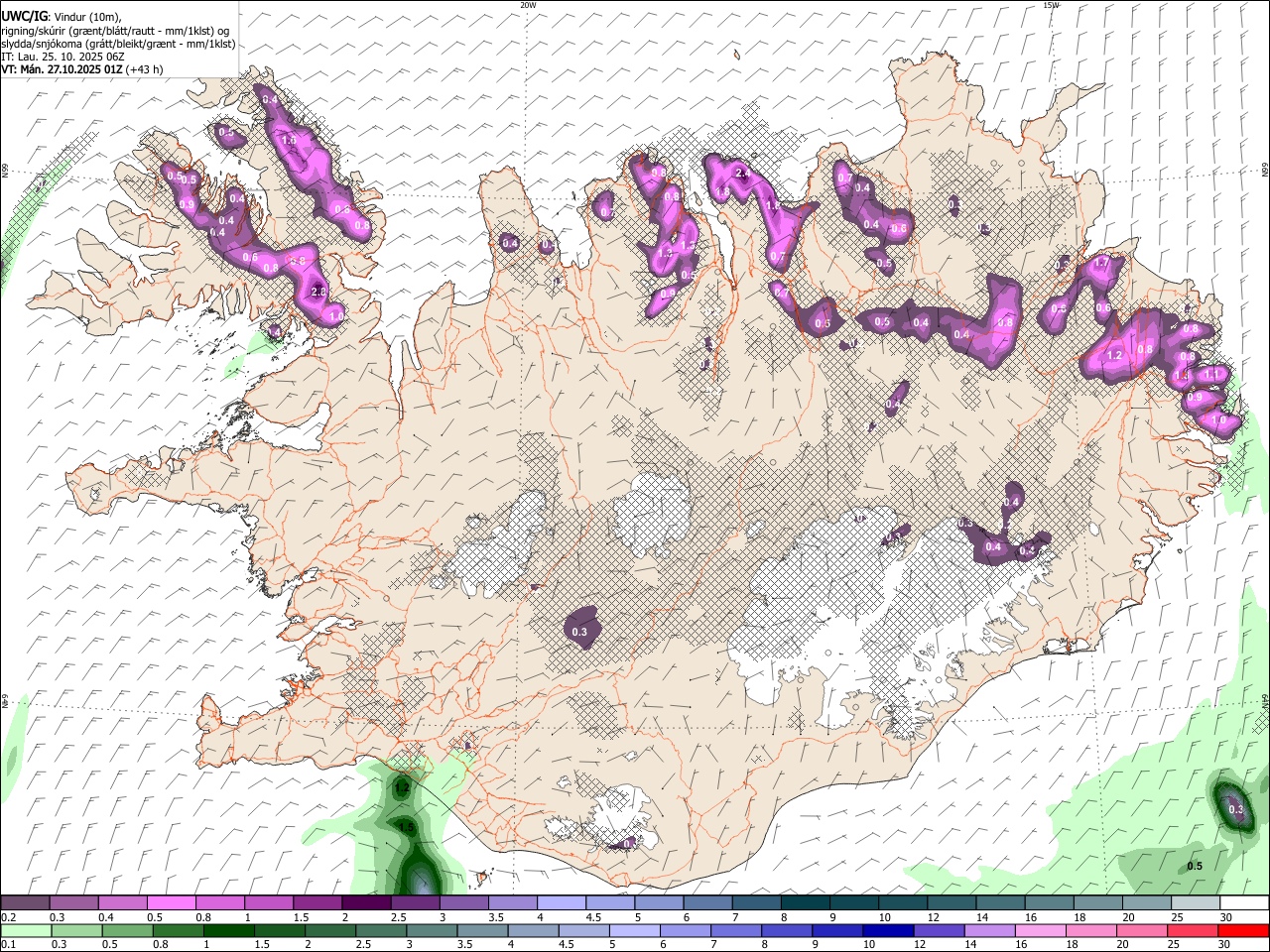Click the '15W' longitude label

(x=1051, y=5)
